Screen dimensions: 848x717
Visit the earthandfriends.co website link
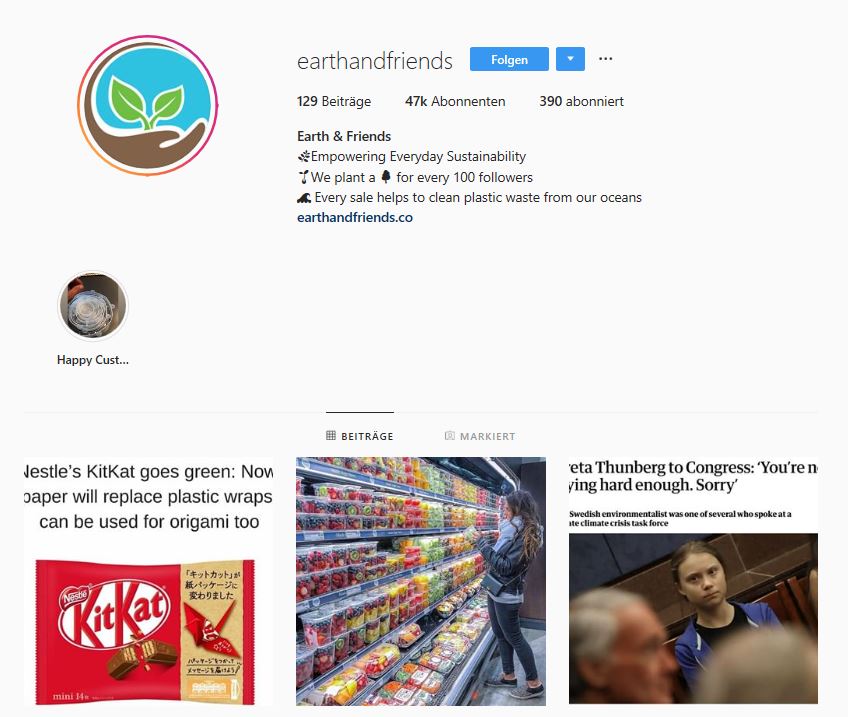click(355, 217)
